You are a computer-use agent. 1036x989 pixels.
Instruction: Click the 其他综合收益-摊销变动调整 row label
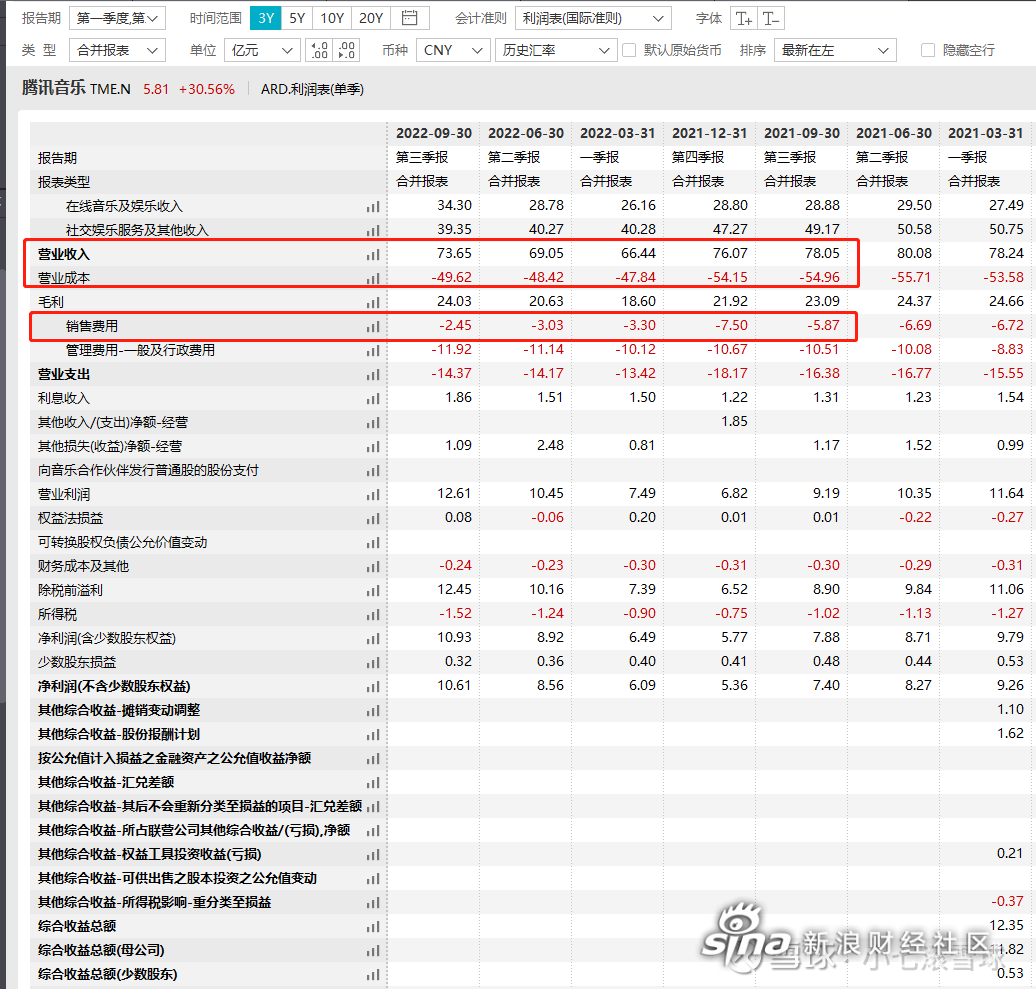point(119,710)
